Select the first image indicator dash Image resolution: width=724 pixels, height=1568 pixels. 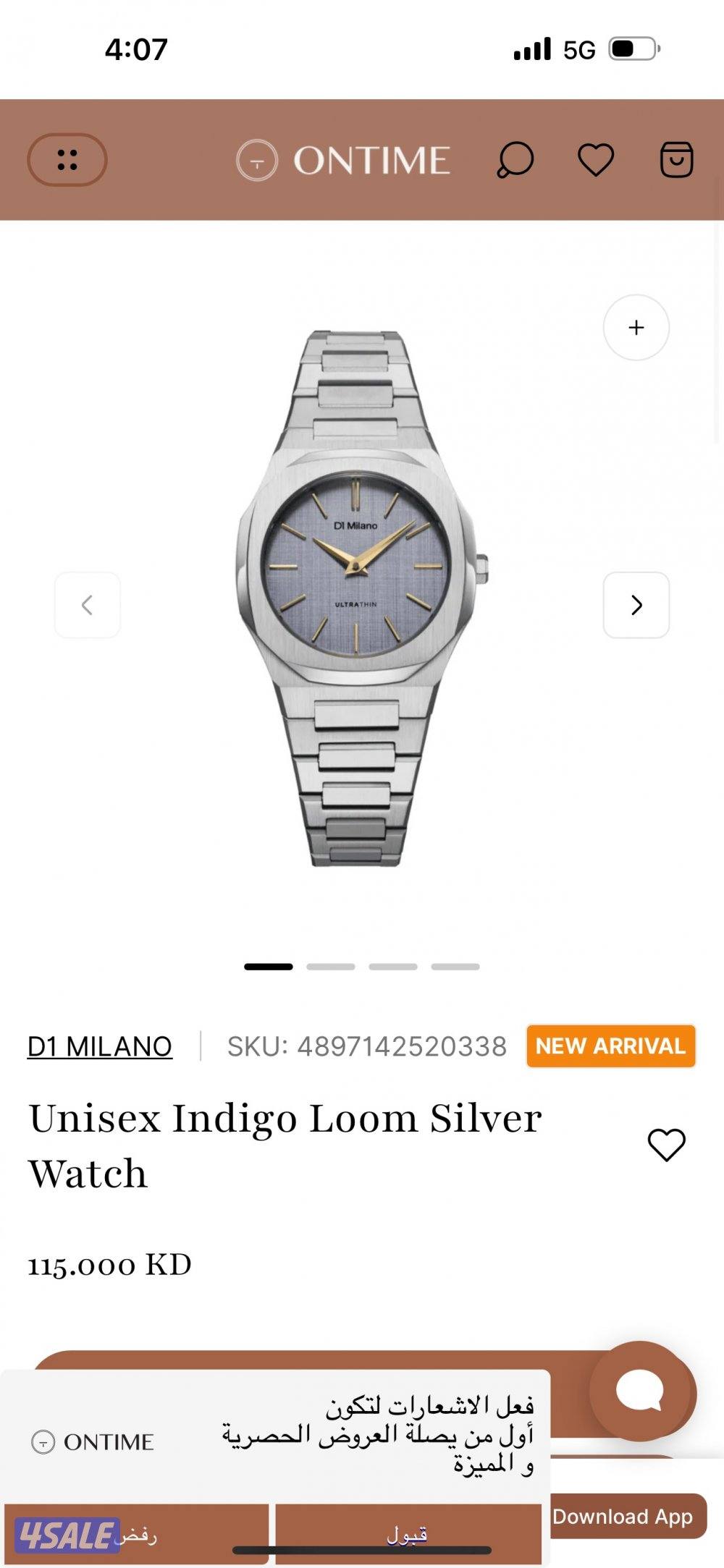click(x=269, y=967)
